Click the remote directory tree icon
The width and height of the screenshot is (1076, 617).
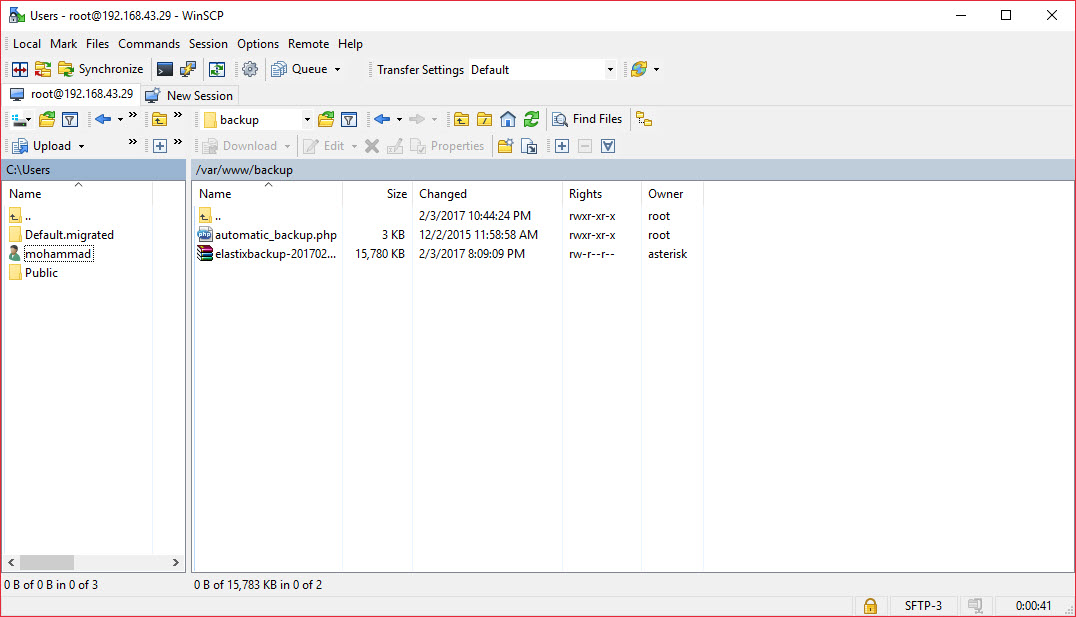(644, 119)
